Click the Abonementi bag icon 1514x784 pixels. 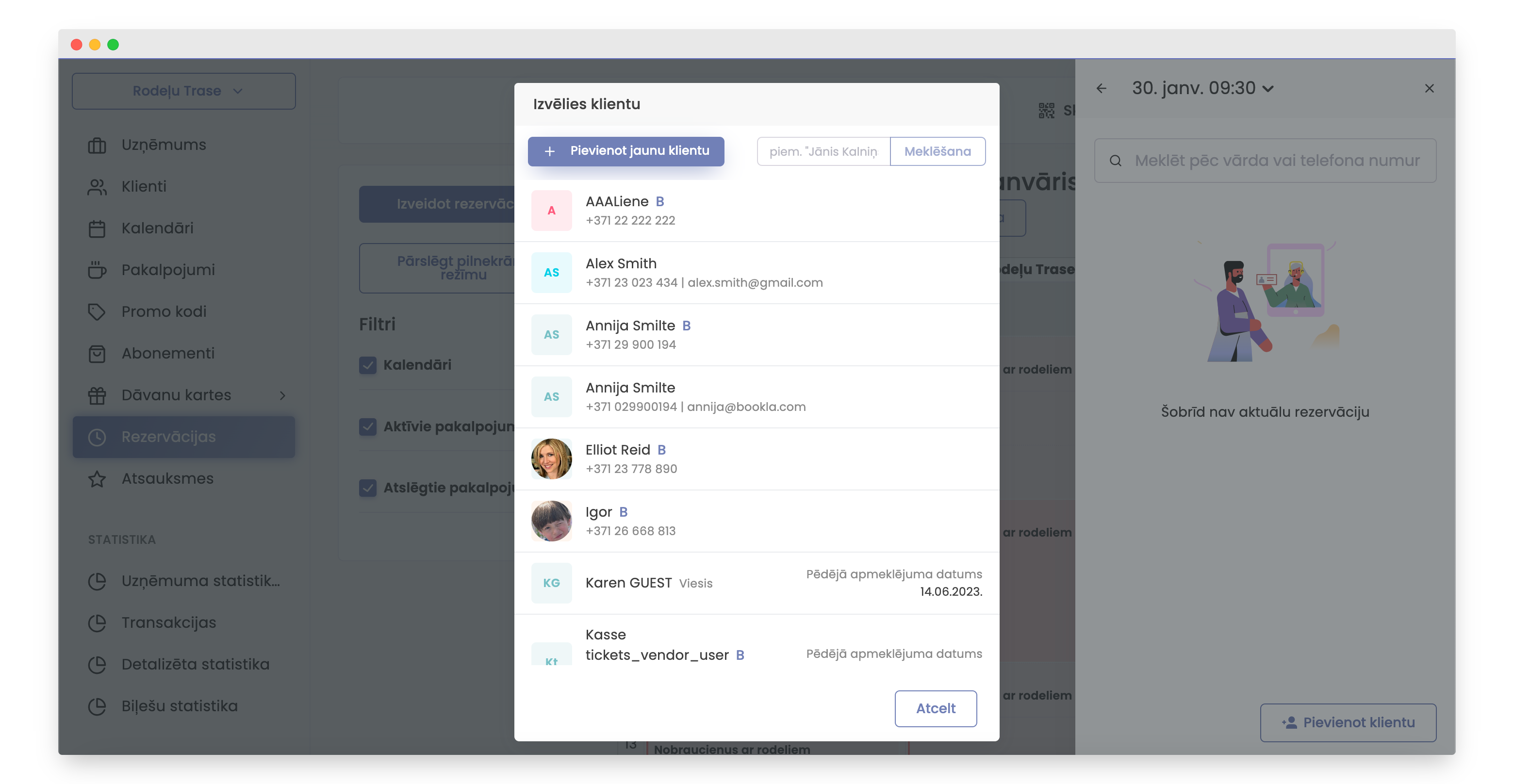pyautogui.click(x=97, y=354)
